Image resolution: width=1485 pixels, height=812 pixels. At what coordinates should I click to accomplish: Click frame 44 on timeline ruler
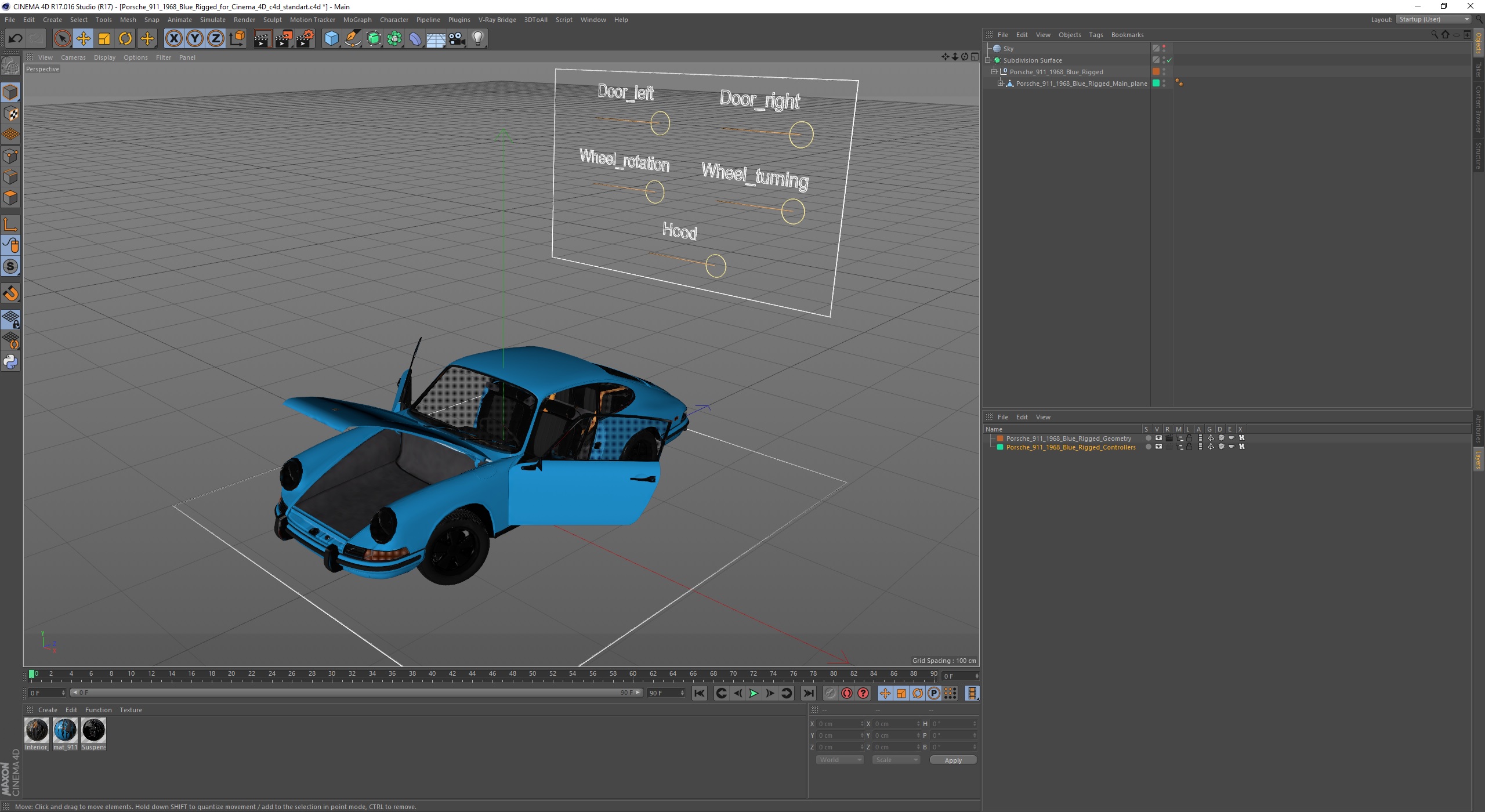[x=472, y=674]
